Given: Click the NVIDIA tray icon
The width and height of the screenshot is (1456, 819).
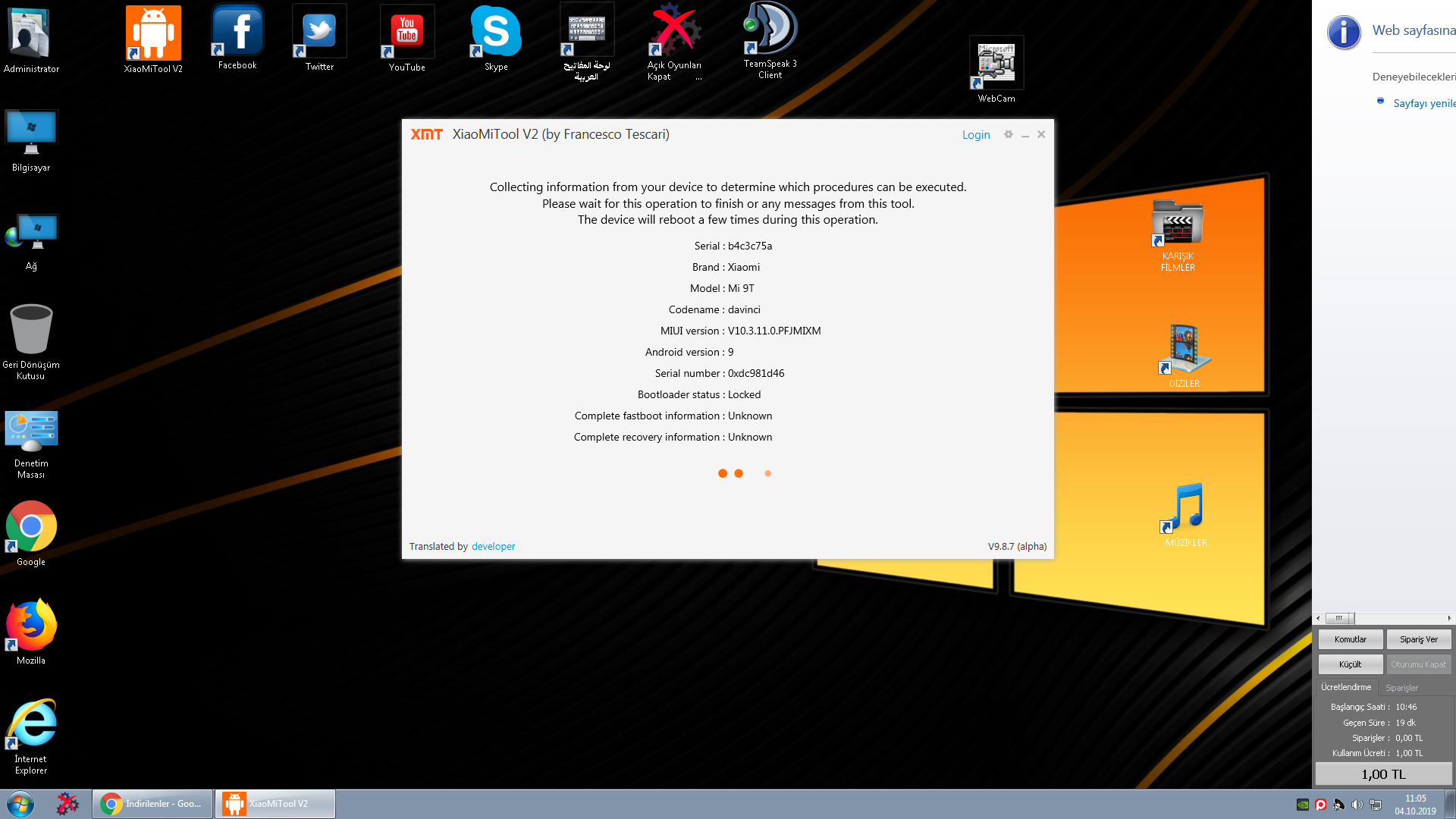Looking at the screenshot, I should 1302,805.
